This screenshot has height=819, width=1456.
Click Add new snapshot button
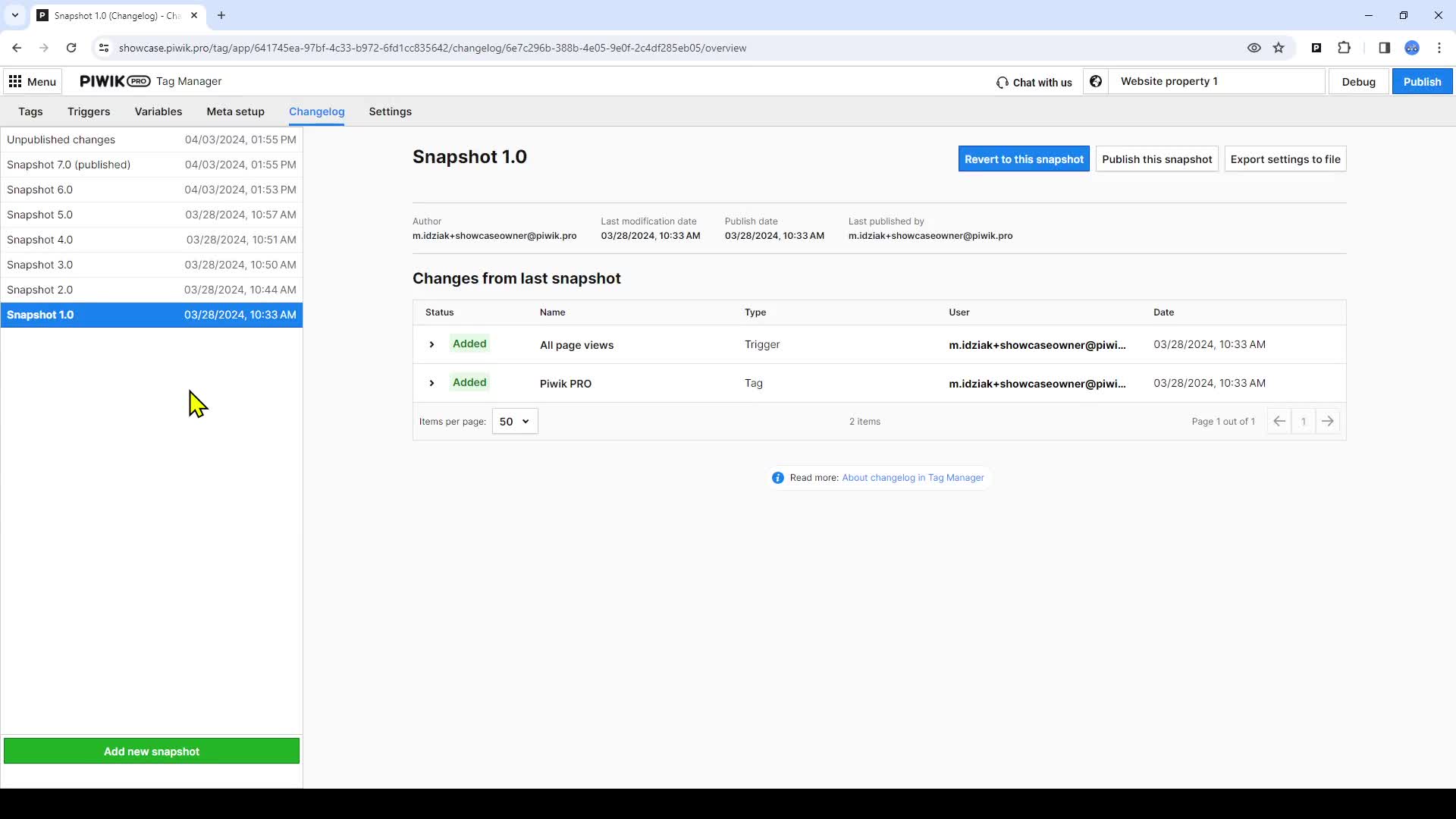(x=152, y=751)
